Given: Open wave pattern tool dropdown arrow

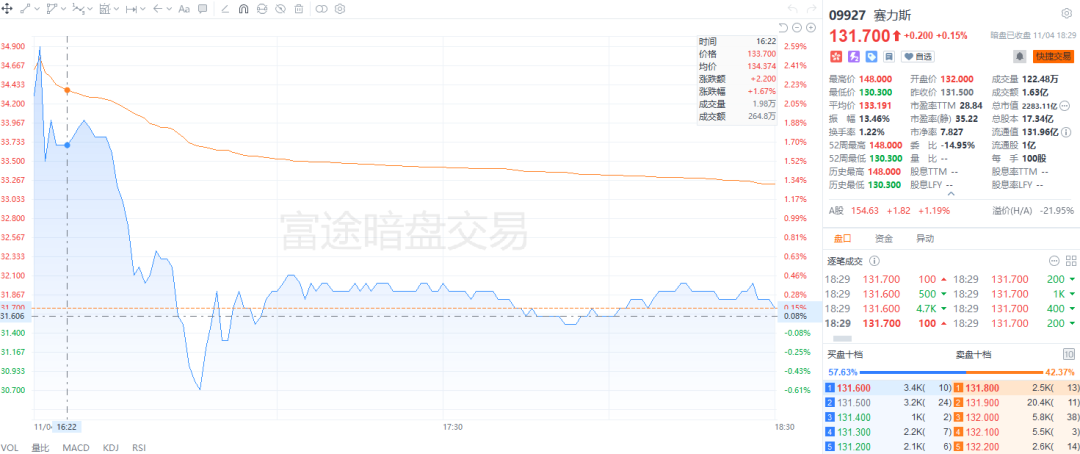Looking at the screenshot, I should click(x=90, y=9).
